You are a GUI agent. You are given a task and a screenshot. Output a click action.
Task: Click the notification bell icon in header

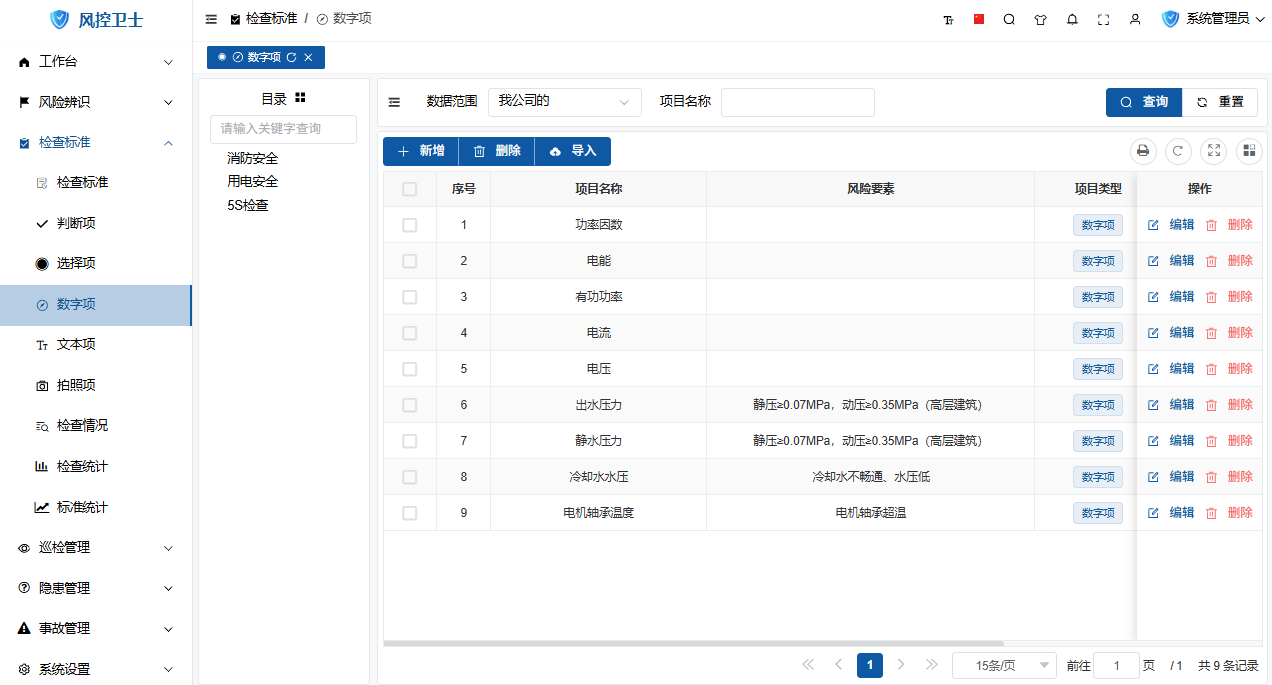click(x=1072, y=19)
